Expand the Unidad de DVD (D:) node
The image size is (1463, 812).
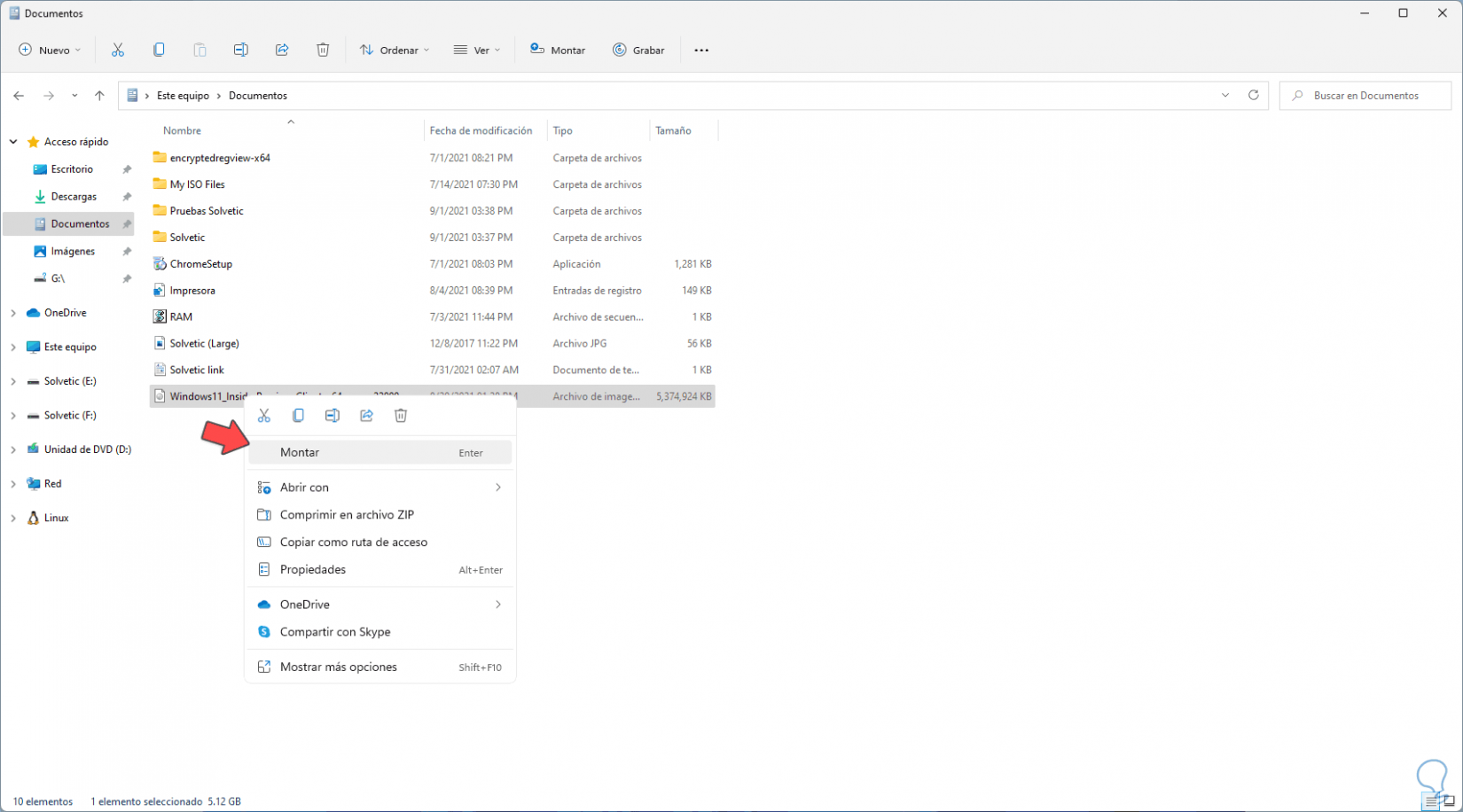(x=13, y=449)
